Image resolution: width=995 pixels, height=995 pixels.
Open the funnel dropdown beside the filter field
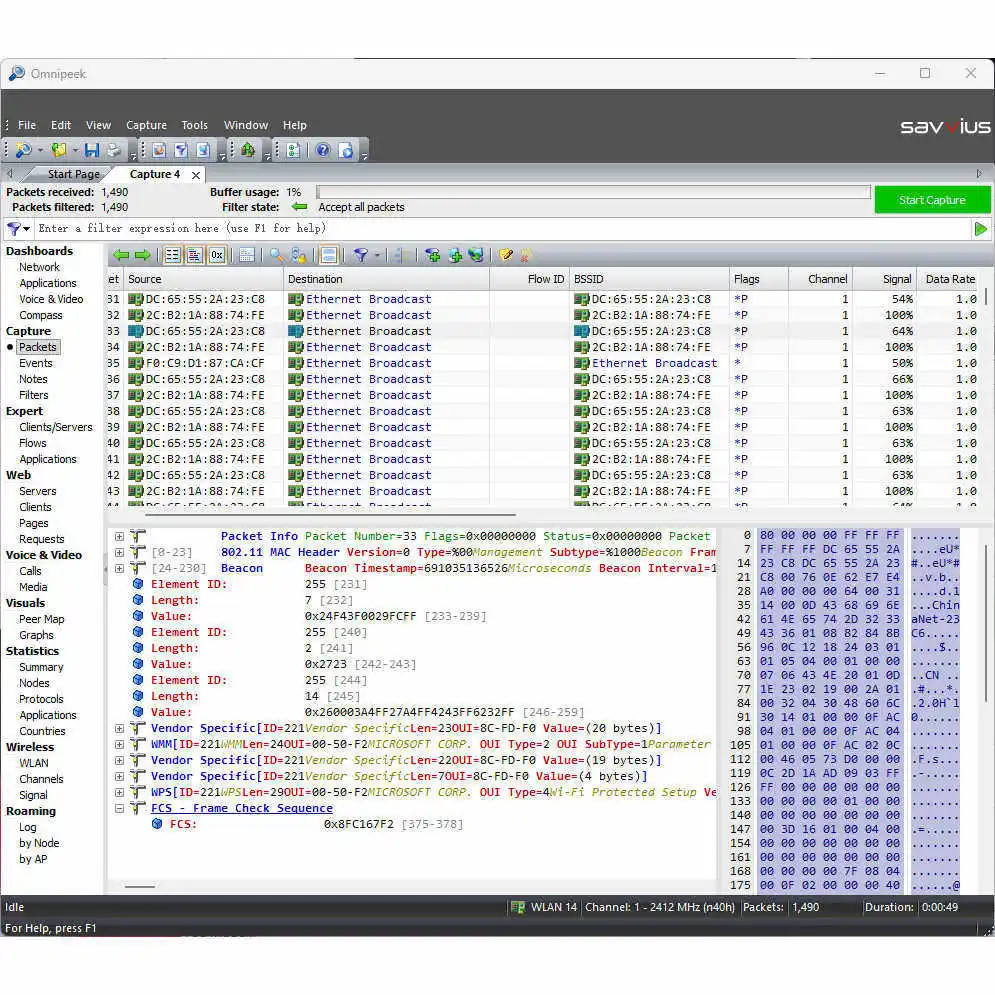(18, 228)
